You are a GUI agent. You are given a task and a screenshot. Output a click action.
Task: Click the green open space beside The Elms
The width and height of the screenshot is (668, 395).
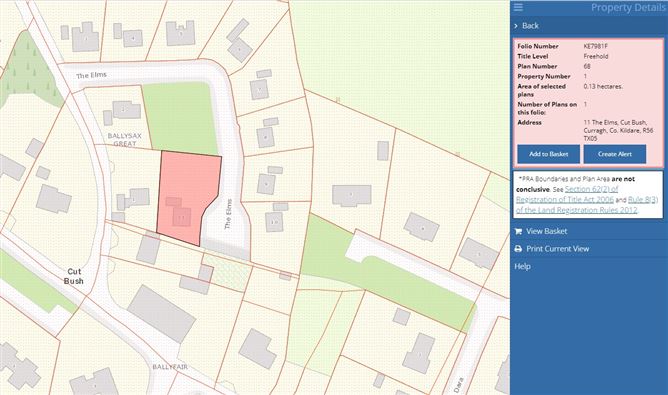[180, 117]
